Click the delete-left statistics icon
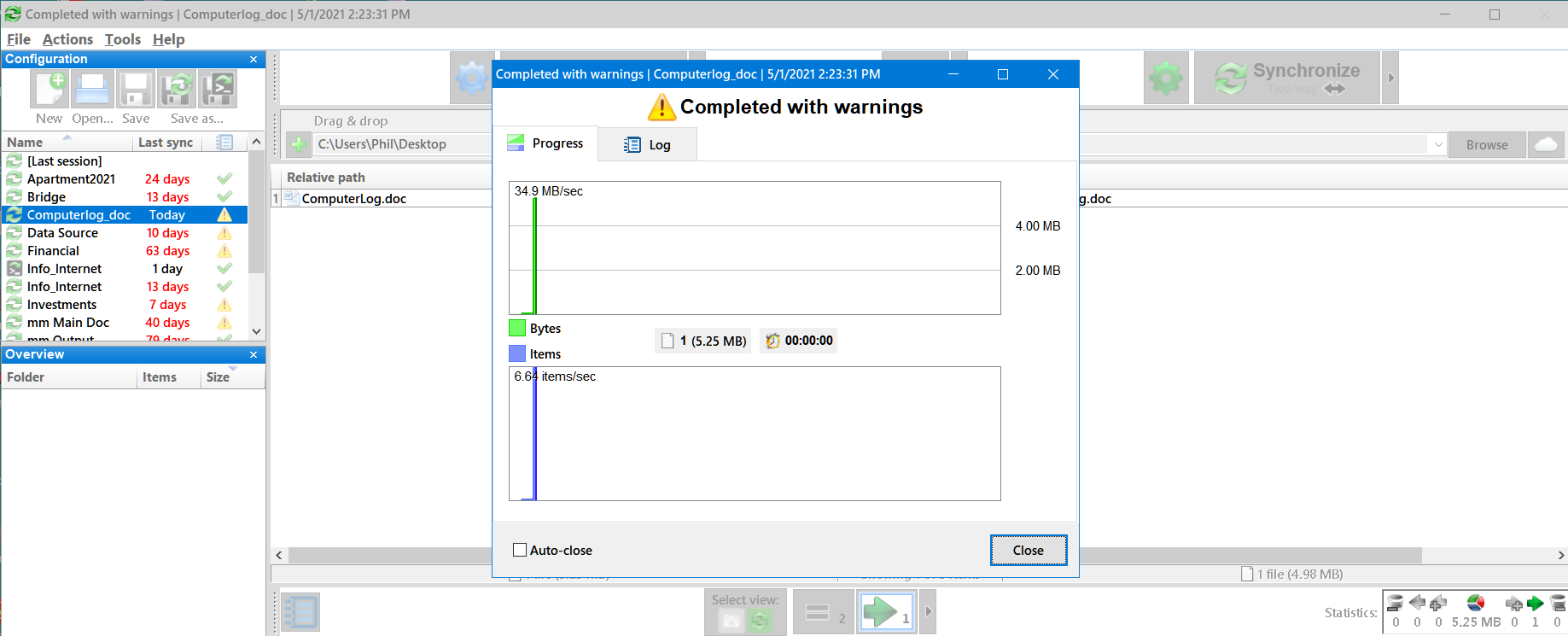The image size is (1568, 636). click(x=1395, y=604)
